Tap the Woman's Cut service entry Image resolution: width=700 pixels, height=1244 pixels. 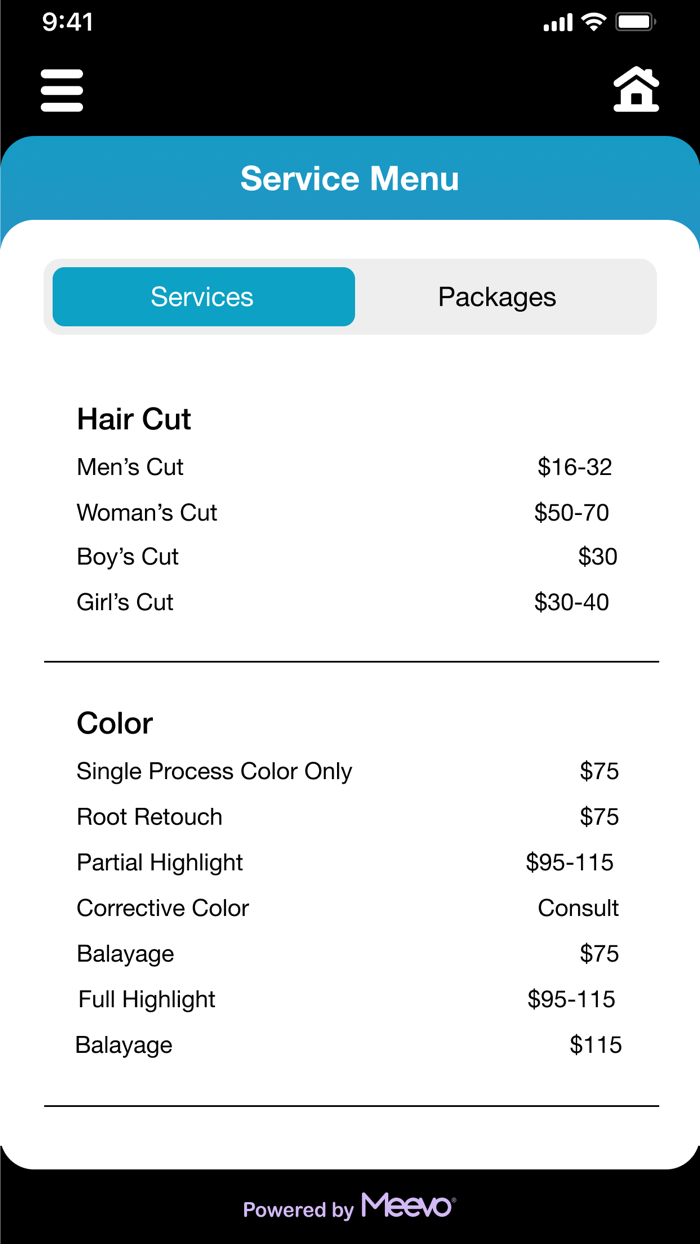click(x=147, y=512)
